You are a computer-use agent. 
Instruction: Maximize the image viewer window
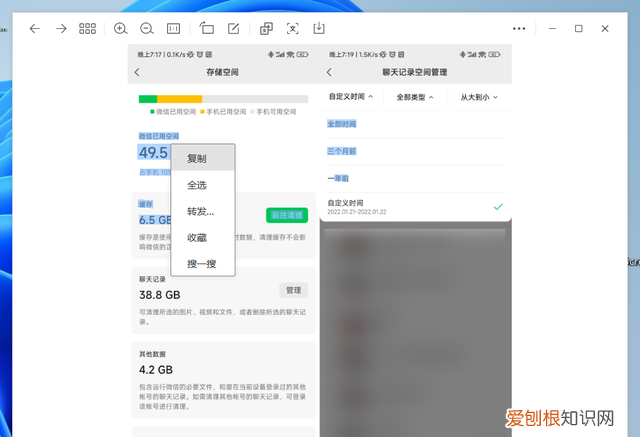(578, 29)
